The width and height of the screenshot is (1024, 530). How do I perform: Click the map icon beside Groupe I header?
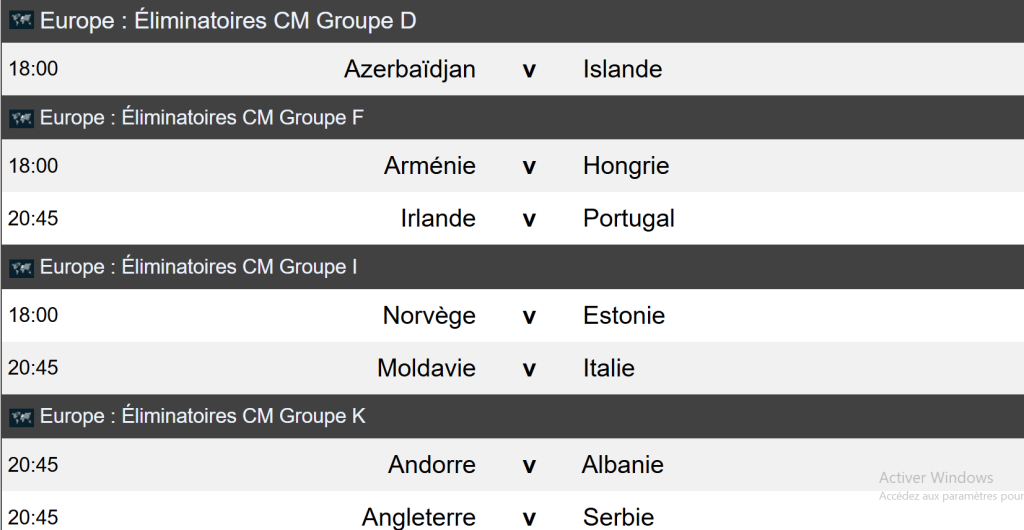pyautogui.click(x=21, y=268)
